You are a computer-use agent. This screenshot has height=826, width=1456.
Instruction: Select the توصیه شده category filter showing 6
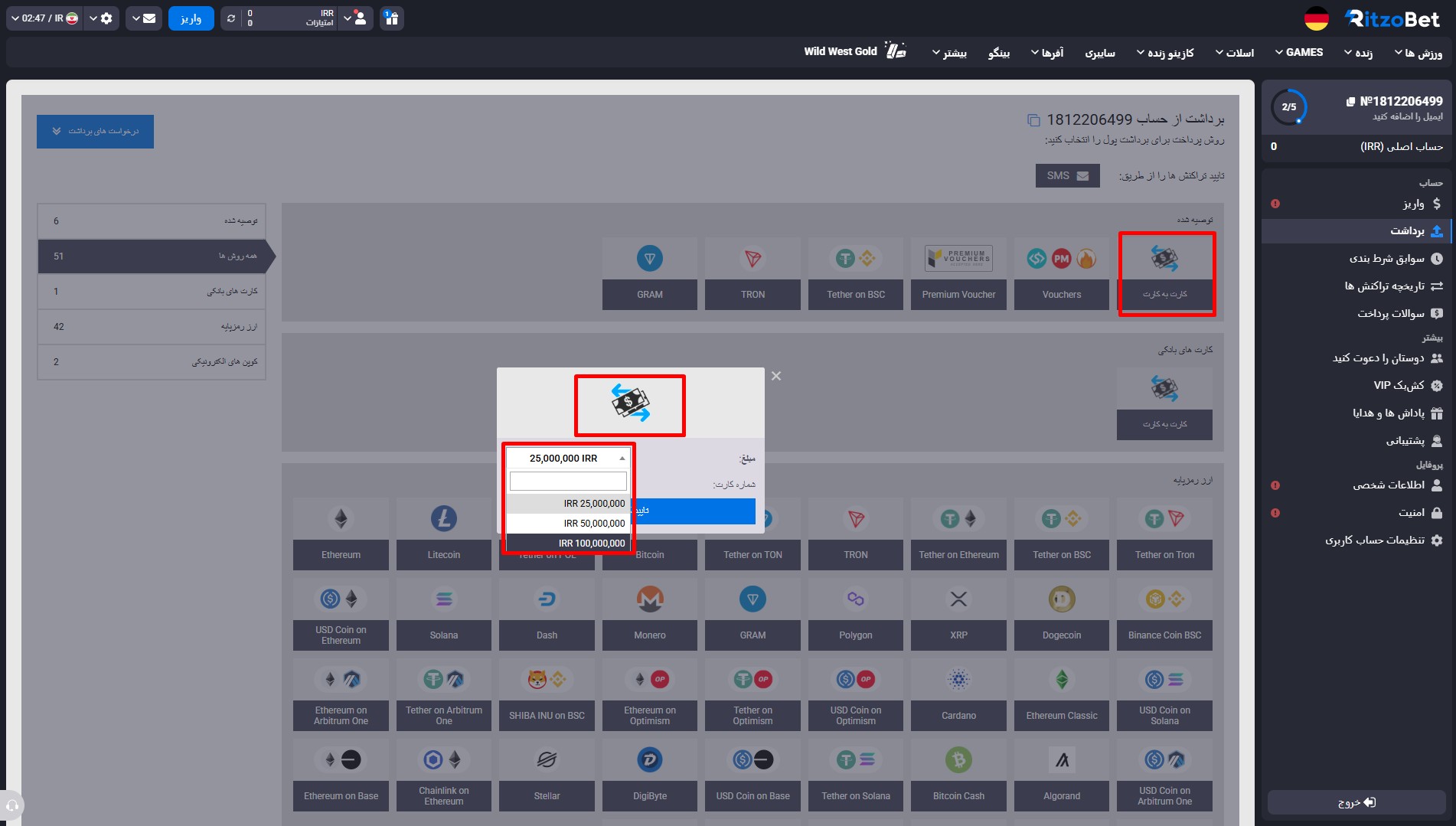point(152,221)
